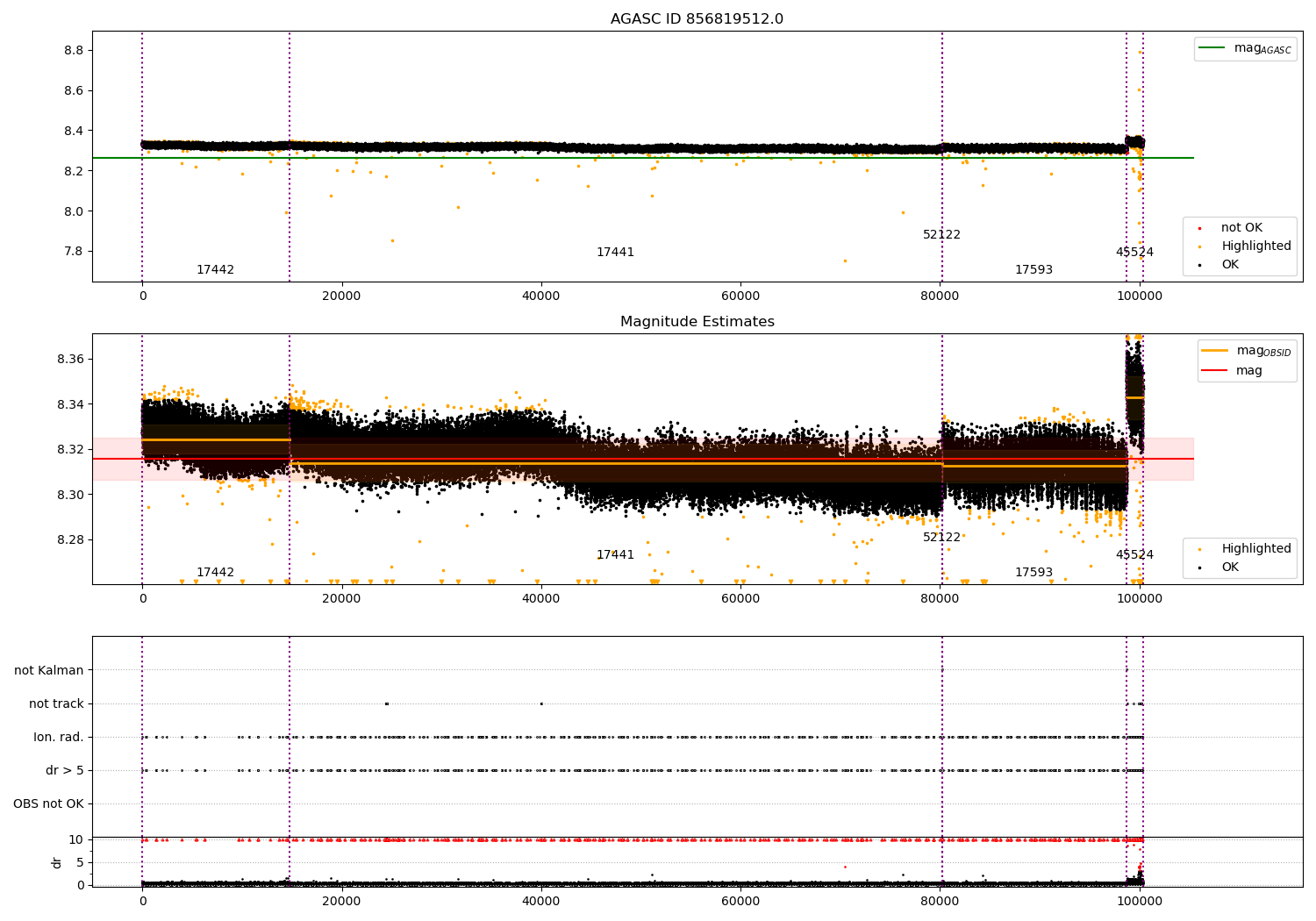The image size is (1316, 921).
Task: Click the 20000 x-tick under the AGASC ID plot
Action: 341,296
